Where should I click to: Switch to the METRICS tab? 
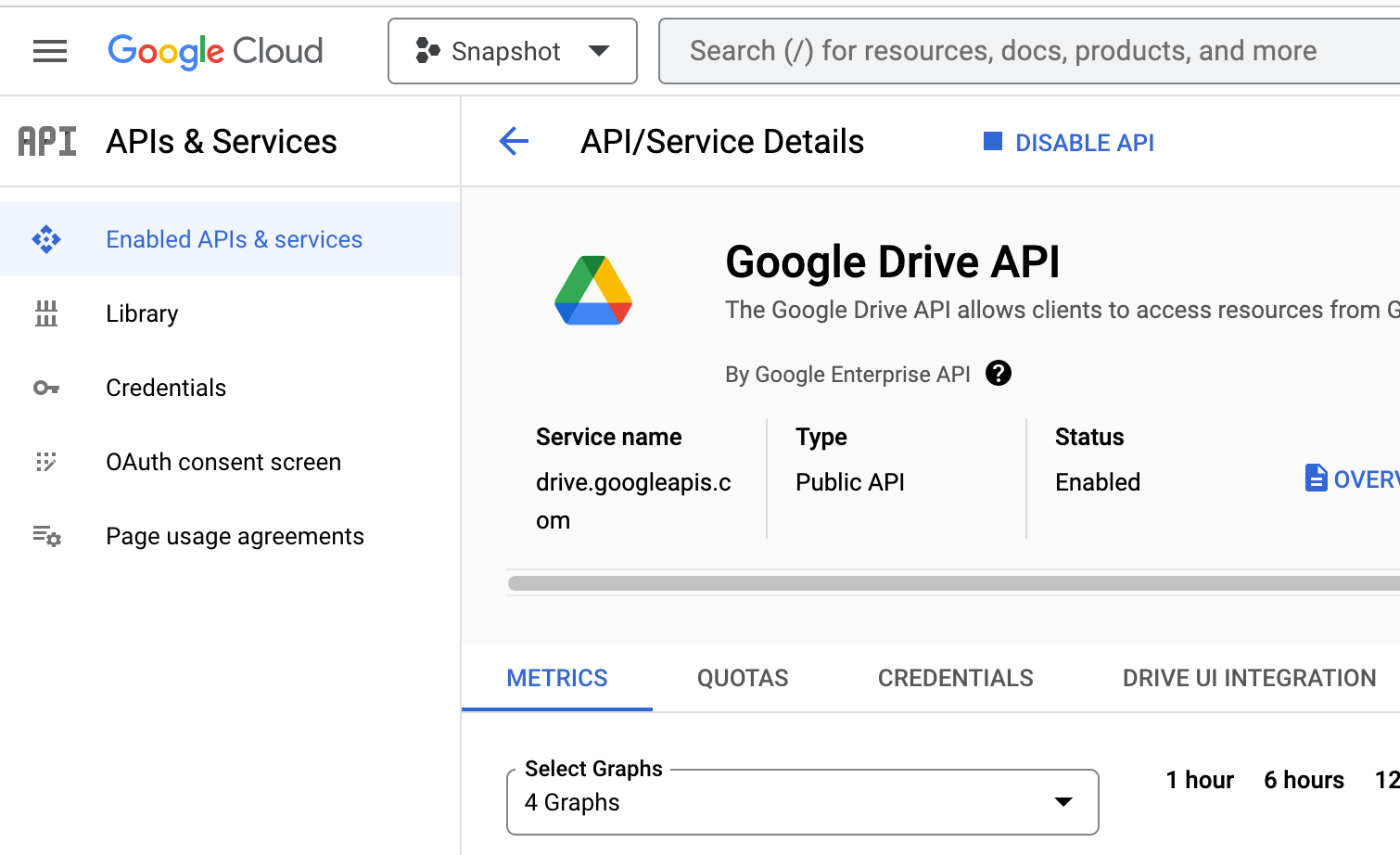(557, 678)
